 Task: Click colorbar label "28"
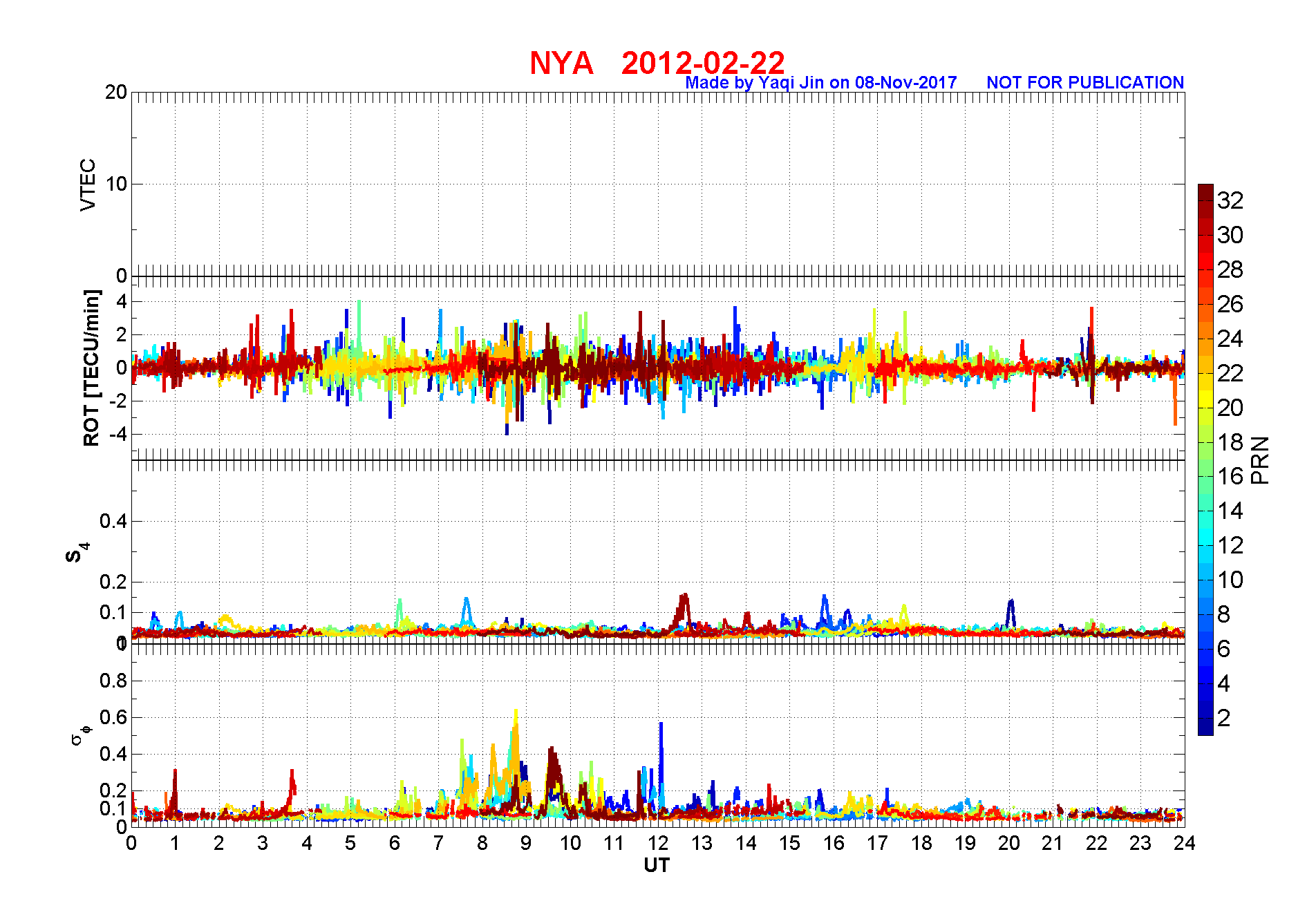(1230, 269)
